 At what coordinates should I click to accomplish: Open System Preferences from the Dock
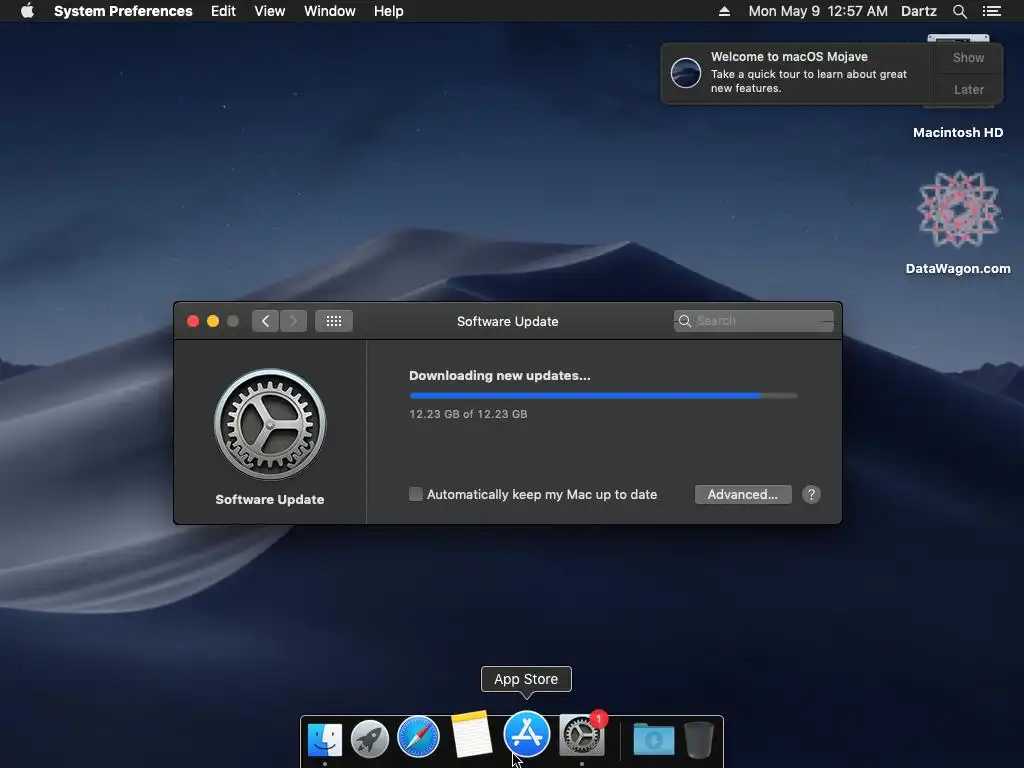point(582,736)
